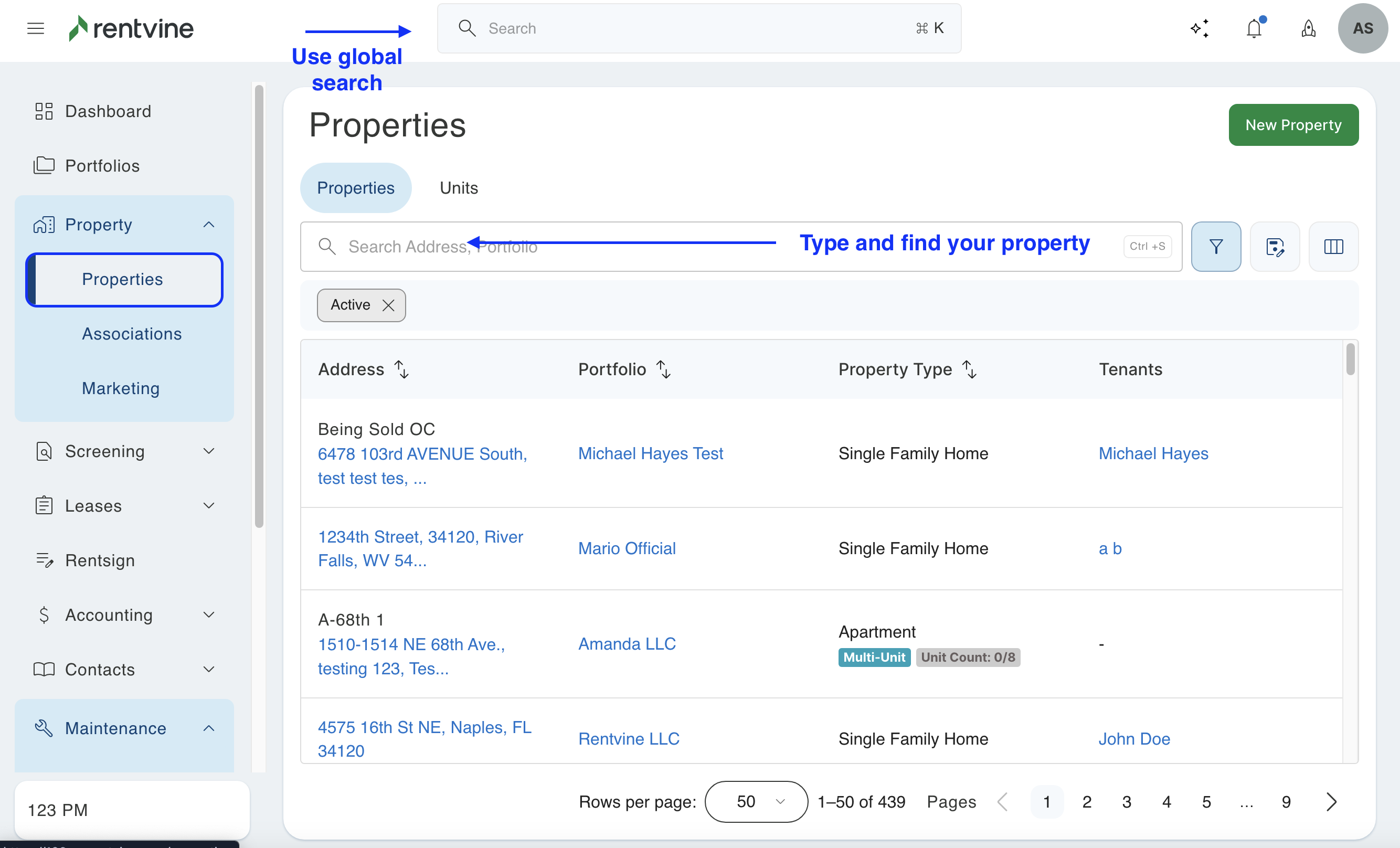1400x848 pixels.
Task: Open the Rows per page dropdown
Action: coord(756,801)
